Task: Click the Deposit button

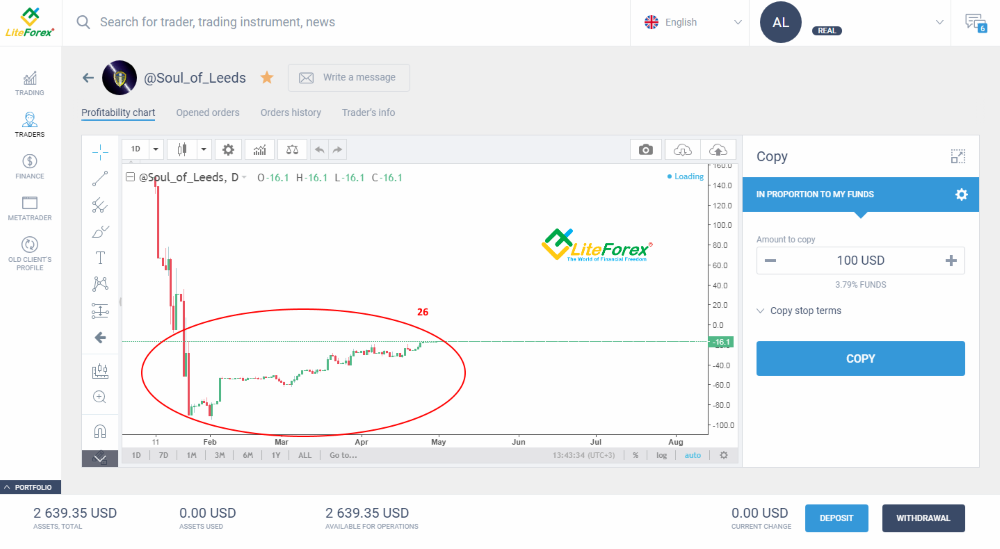Action: tap(836, 518)
